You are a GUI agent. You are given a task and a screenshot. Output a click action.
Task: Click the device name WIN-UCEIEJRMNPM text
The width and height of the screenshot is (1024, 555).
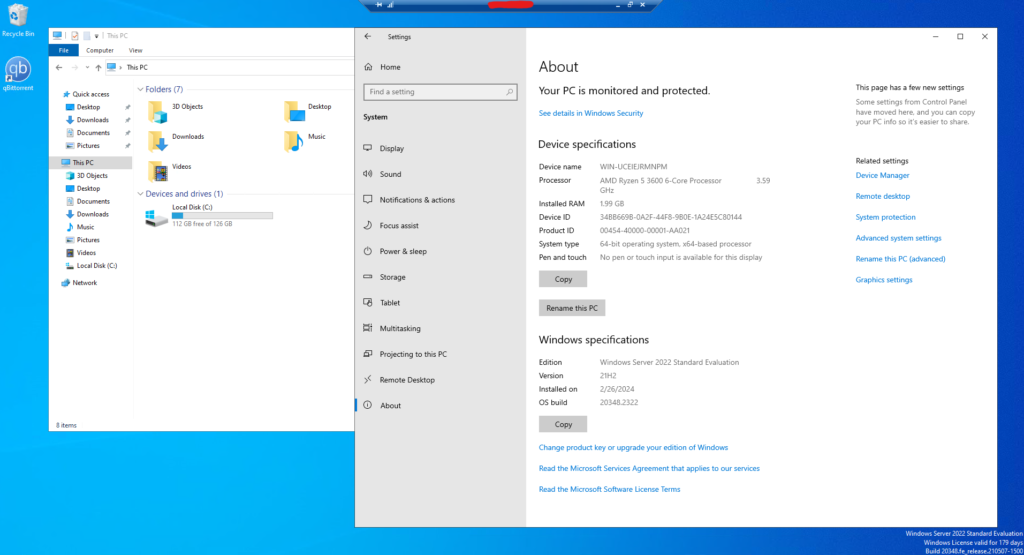[x=633, y=166]
